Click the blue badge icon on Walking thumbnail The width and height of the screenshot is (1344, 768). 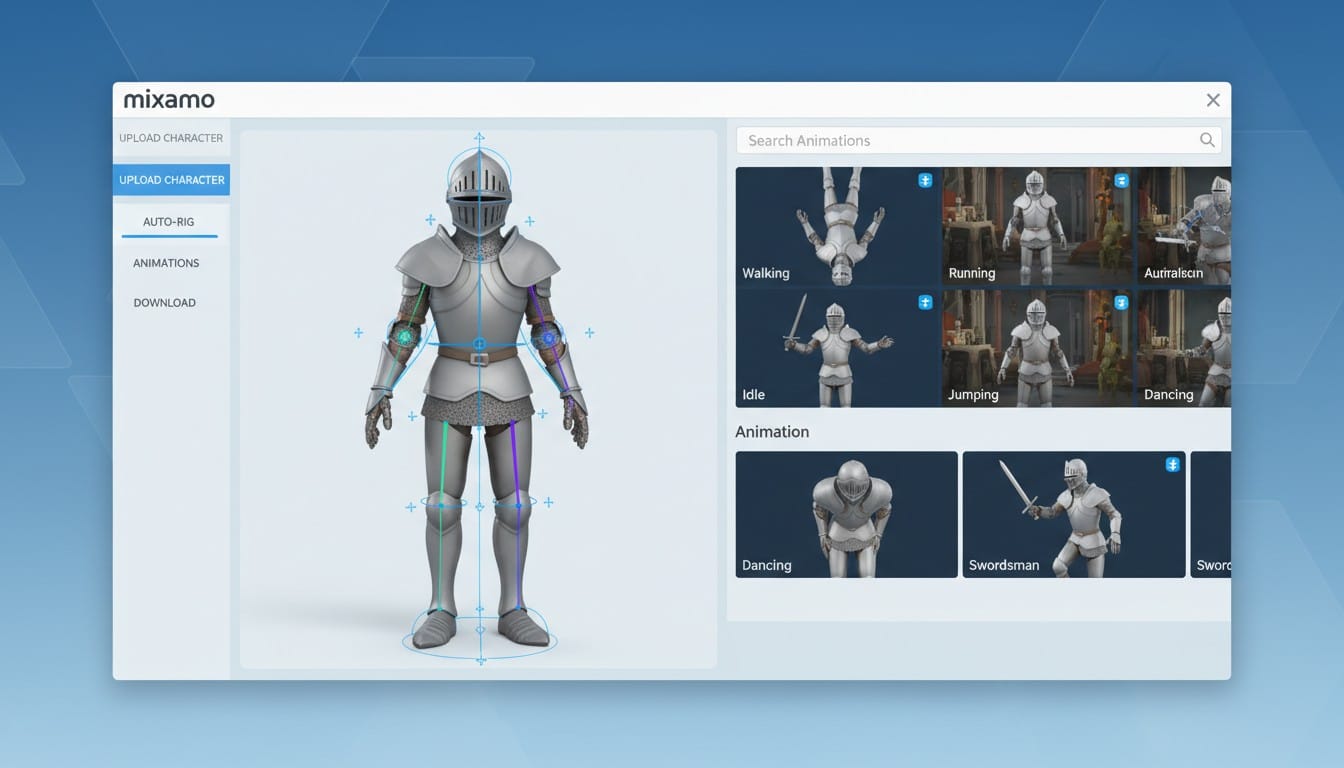pos(925,180)
